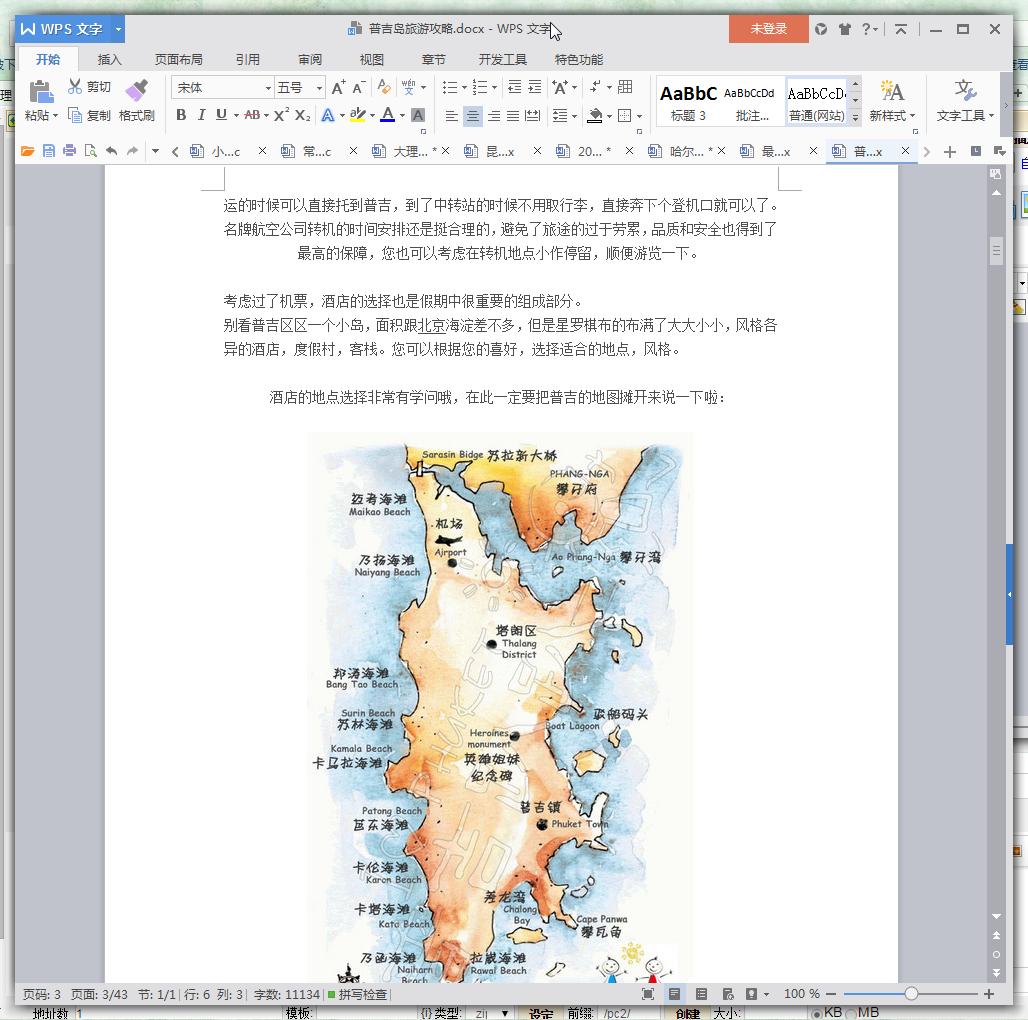Click the Paste clipboard icon

pyautogui.click(x=41, y=92)
